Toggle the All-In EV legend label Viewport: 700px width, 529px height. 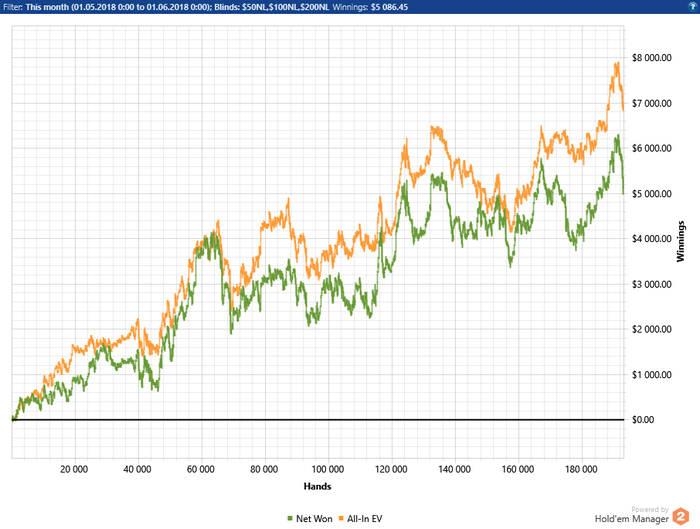[x=365, y=519]
